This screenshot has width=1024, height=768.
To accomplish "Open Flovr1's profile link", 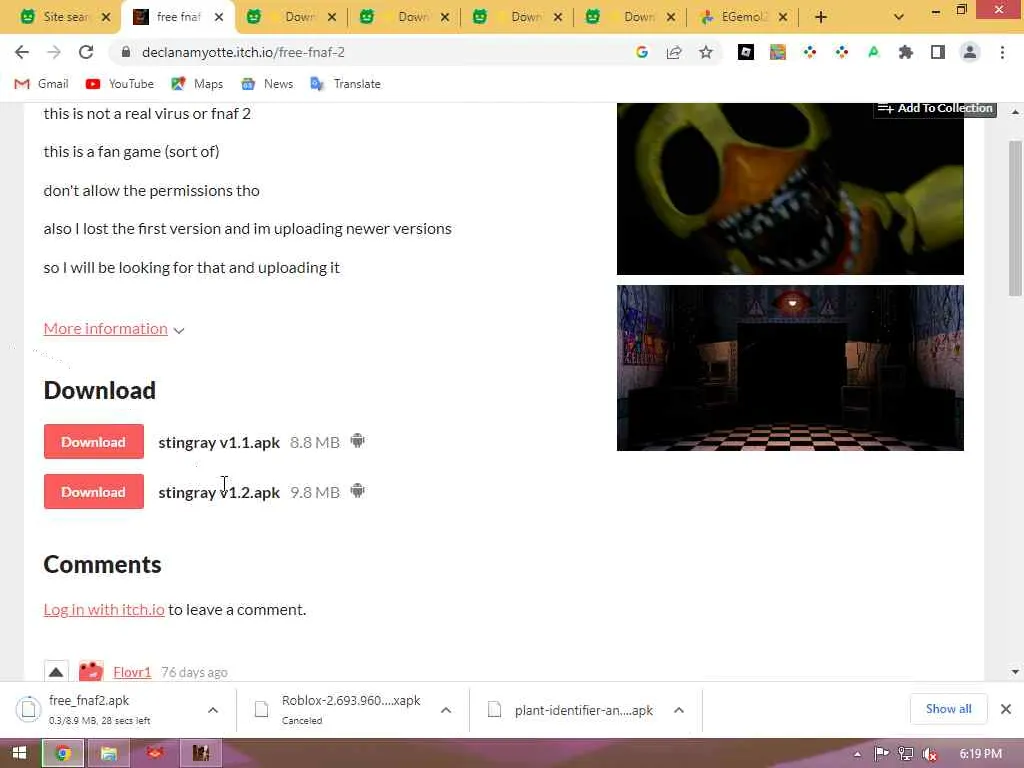I will [x=132, y=672].
